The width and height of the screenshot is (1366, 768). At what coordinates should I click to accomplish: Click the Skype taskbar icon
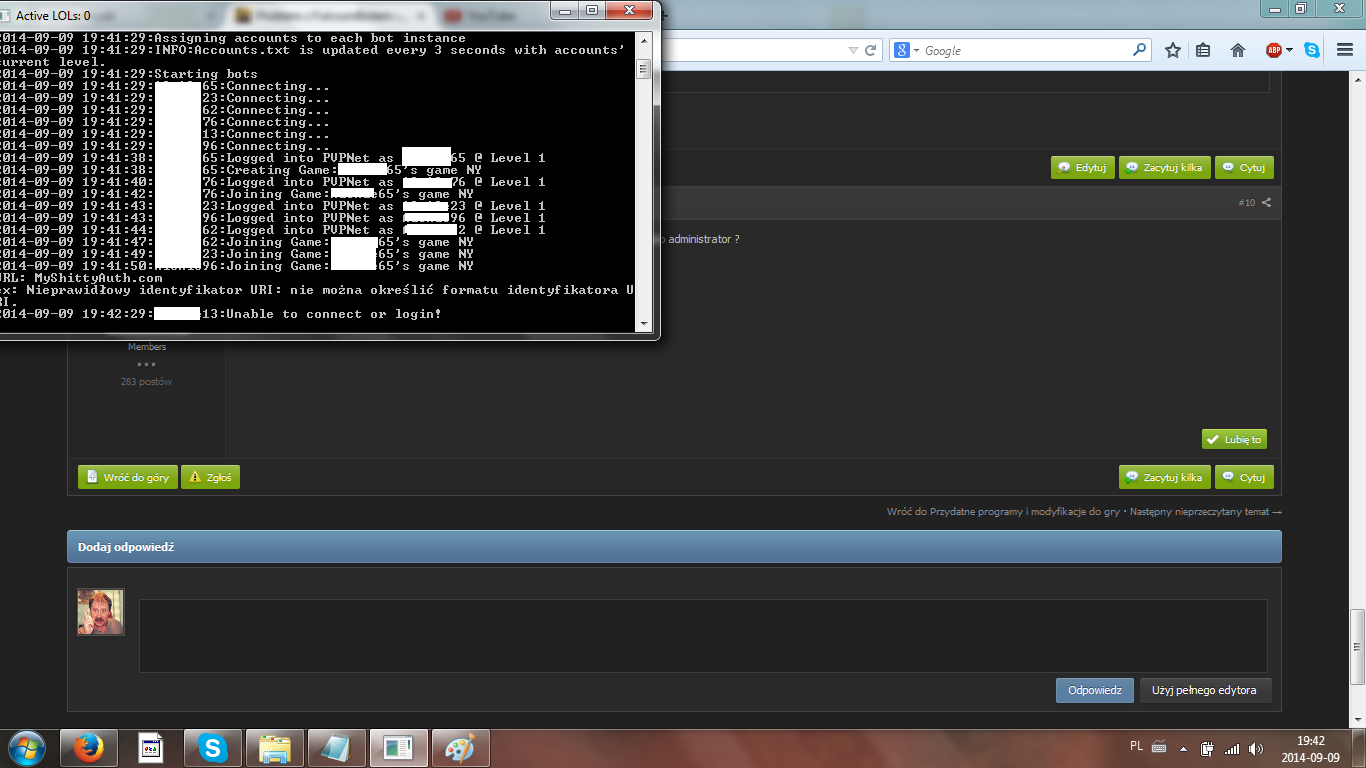(212, 747)
